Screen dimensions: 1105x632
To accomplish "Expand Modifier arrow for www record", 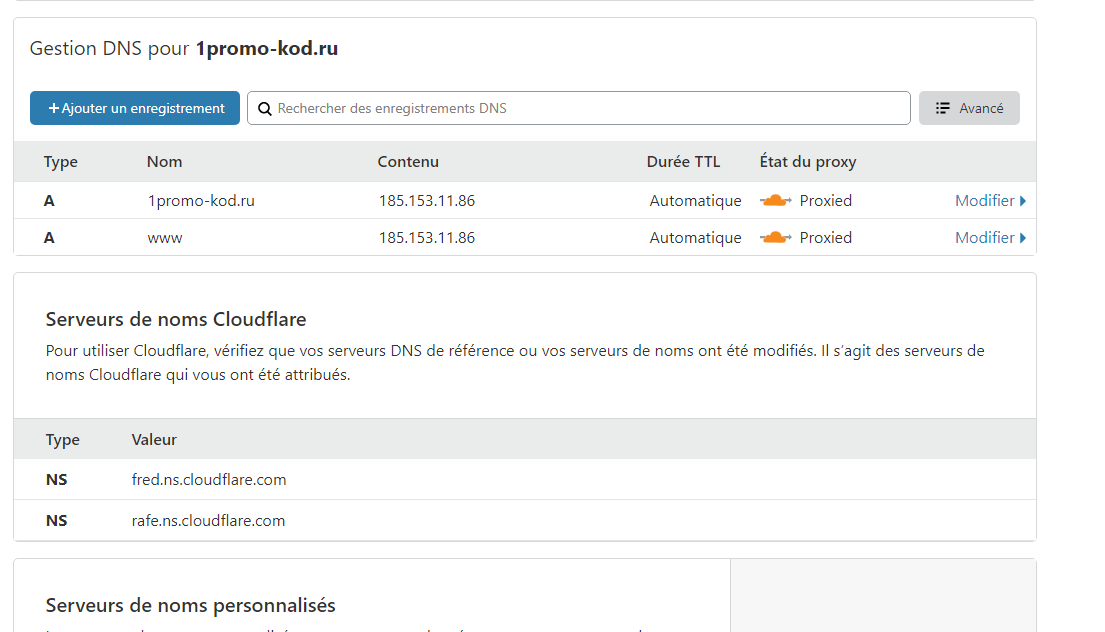I will click(x=1022, y=238).
